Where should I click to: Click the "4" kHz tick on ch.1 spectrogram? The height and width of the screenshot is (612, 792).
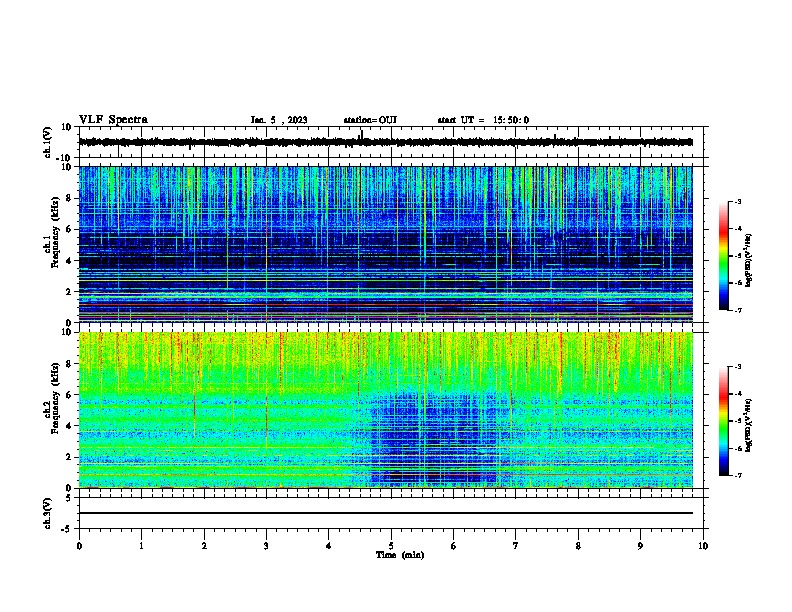[69, 261]
